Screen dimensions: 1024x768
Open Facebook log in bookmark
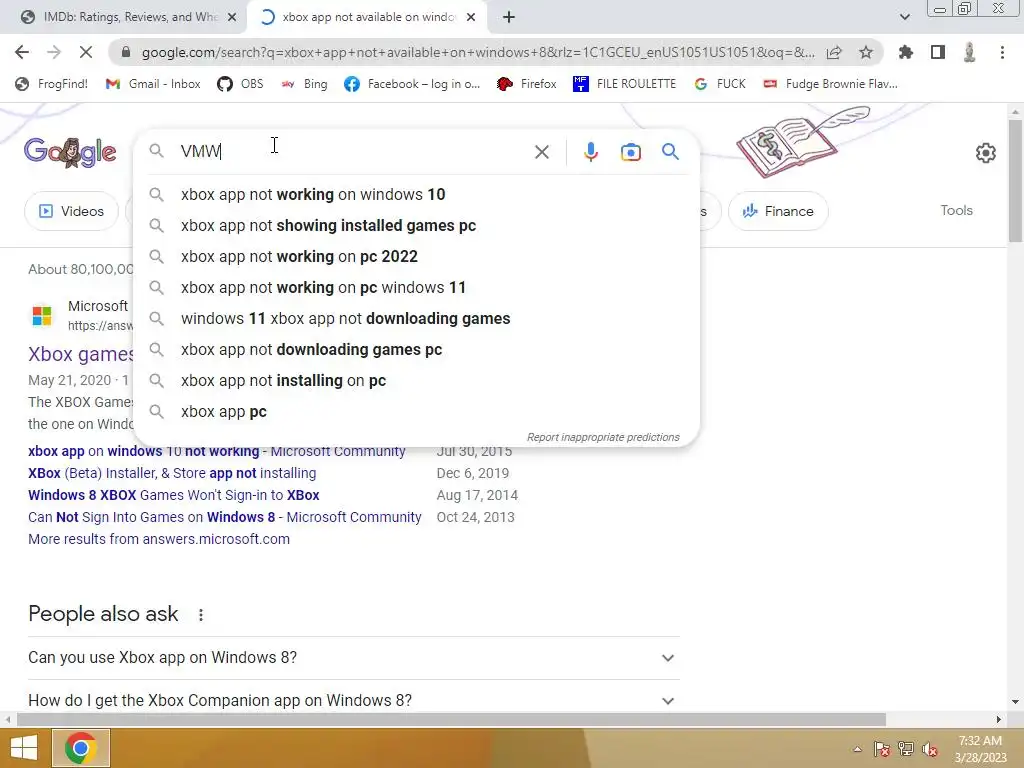click(412, 84)
